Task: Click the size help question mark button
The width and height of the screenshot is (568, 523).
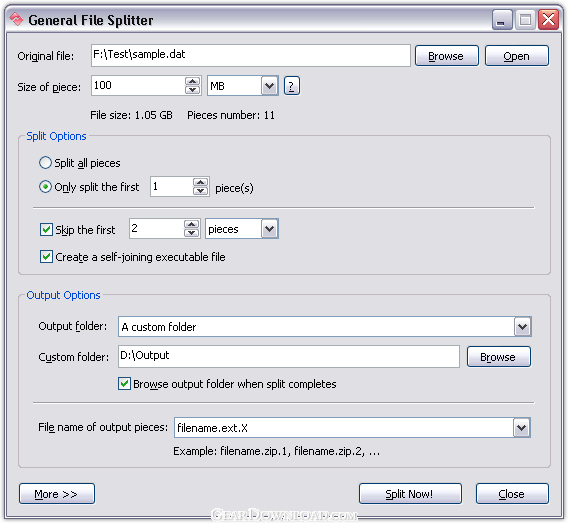Action: click(292, 86)
